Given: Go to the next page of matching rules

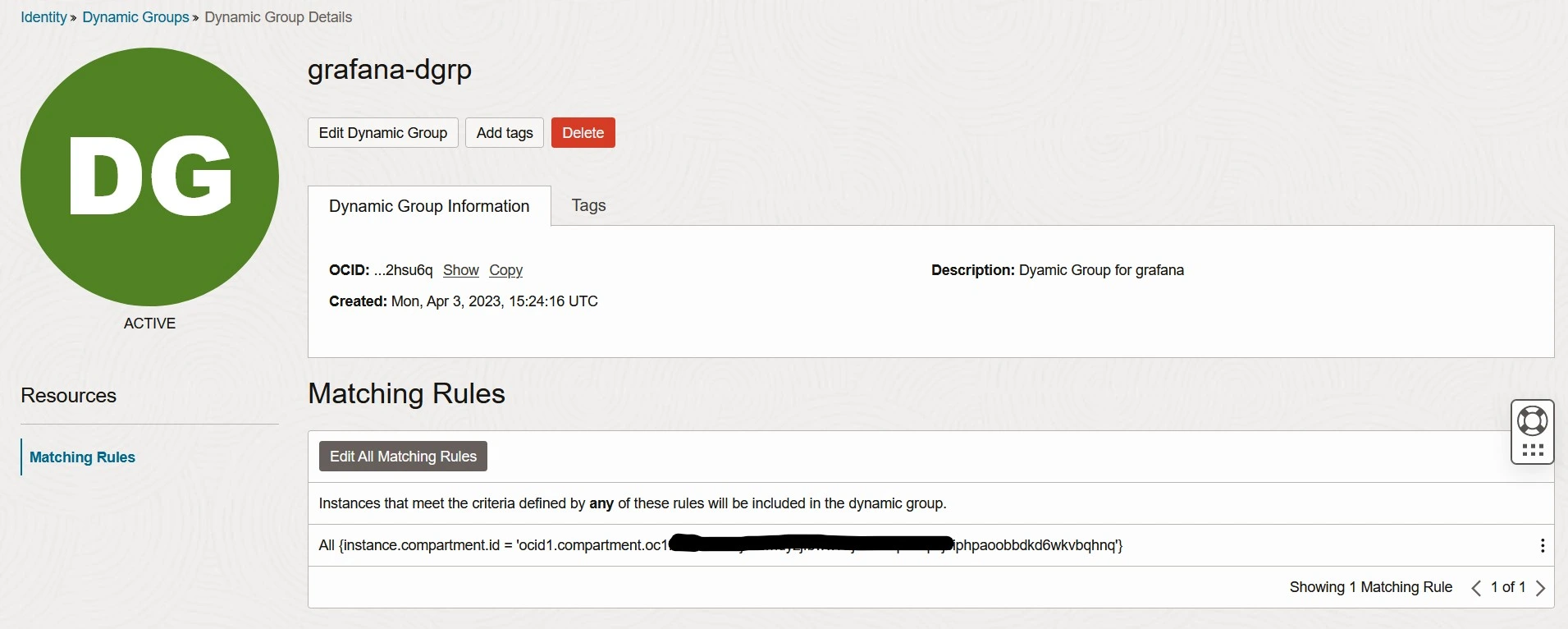Looking at the screenshot, I should (x=1540, y=588).
